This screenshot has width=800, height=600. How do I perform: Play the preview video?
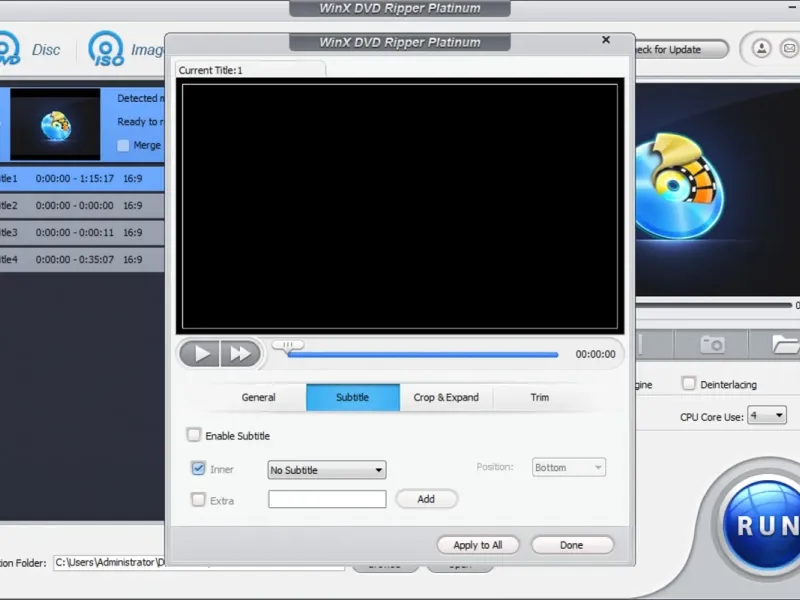click(x=200, y=354)
